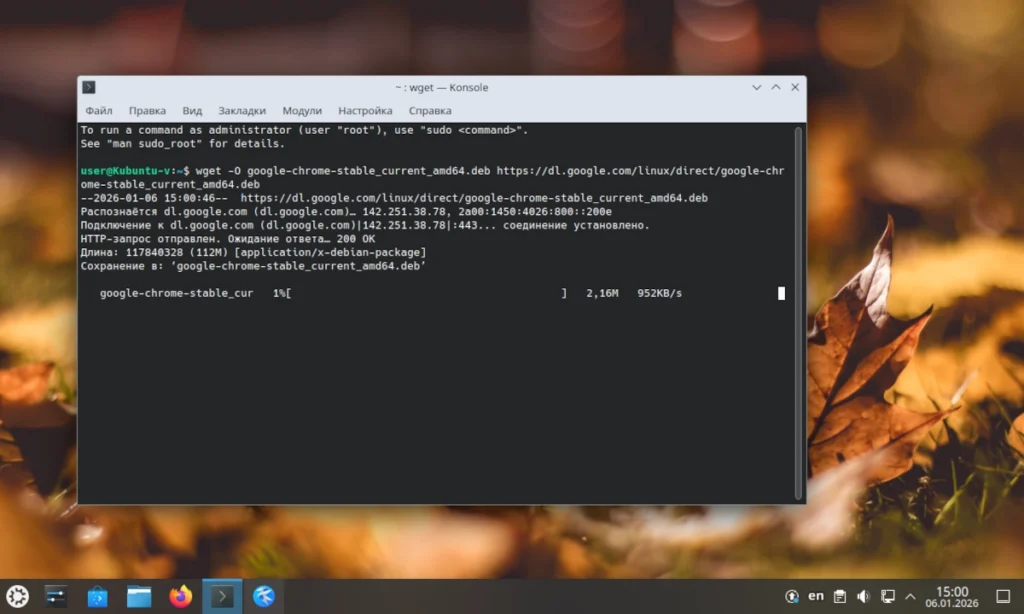This screenshot has height=614, width=1024.
Task: Expand hidden system tray icons arrow
Action: pyautogui.click(x=910, y=596)
